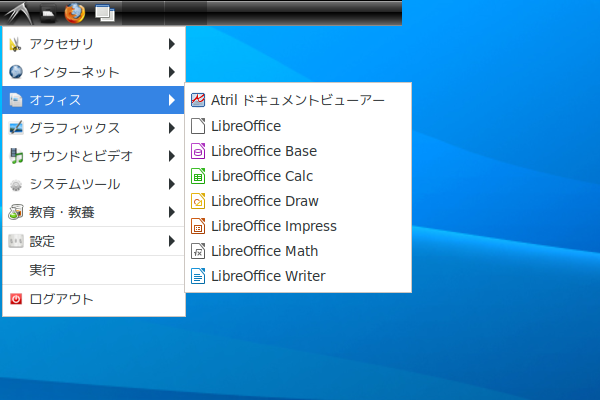Click the orange LibreOffice Impress icon
This screenshot has width=600, height=400.
[198, 226]
